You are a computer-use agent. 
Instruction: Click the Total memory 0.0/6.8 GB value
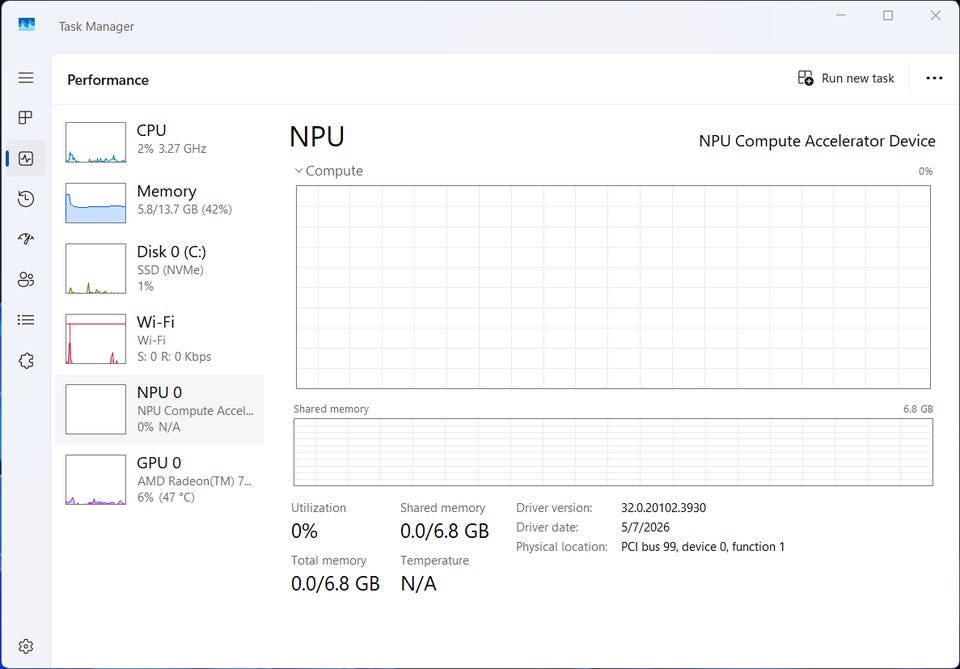(x=336, y=584)
